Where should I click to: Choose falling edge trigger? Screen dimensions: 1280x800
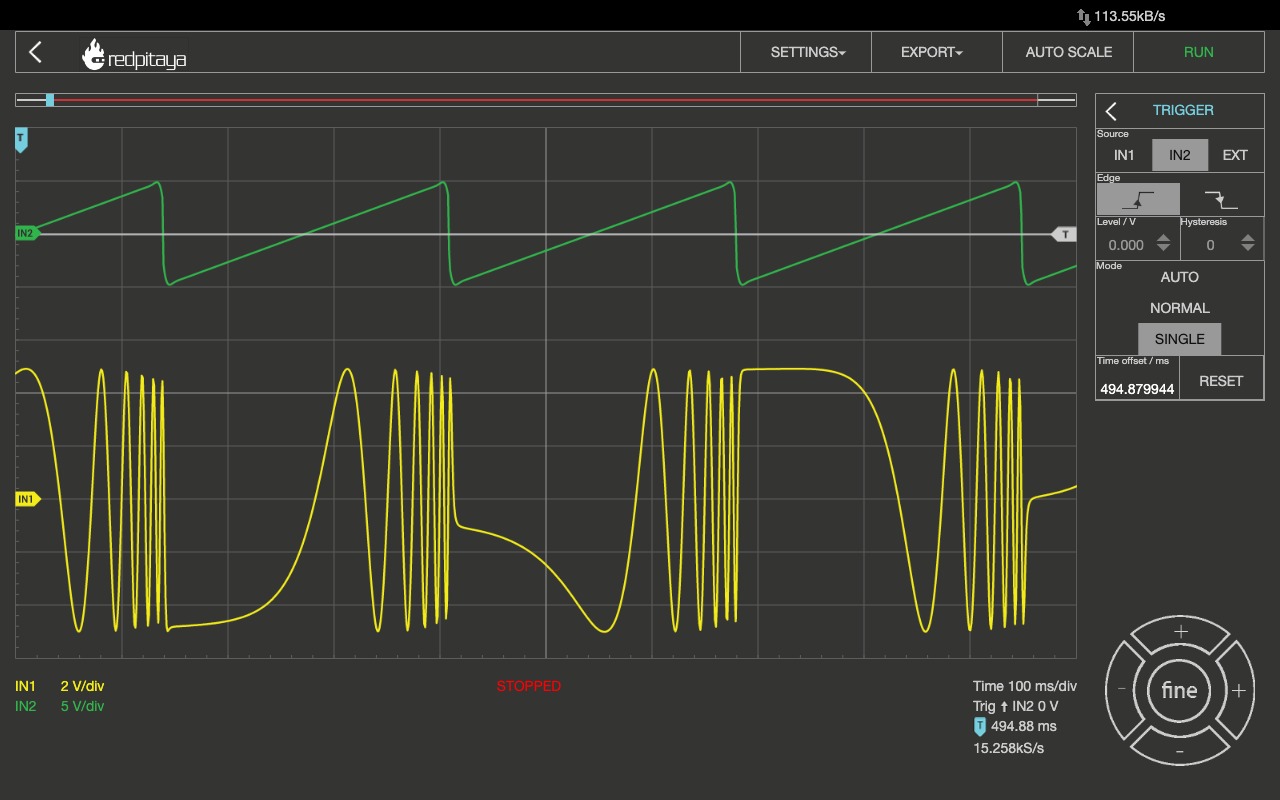[1221, 199]
